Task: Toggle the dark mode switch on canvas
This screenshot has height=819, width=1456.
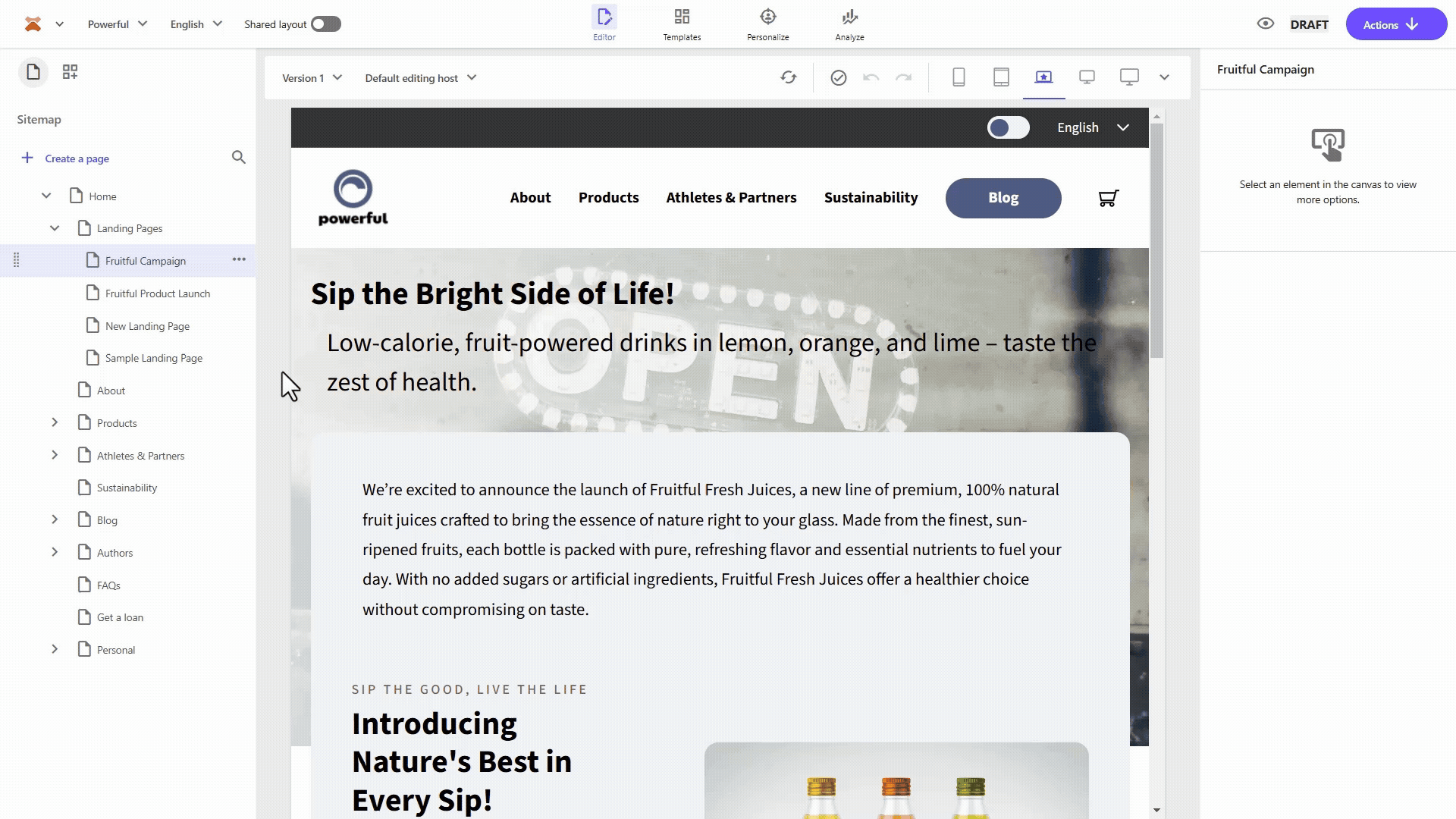Action: [x=1008, y=127]
